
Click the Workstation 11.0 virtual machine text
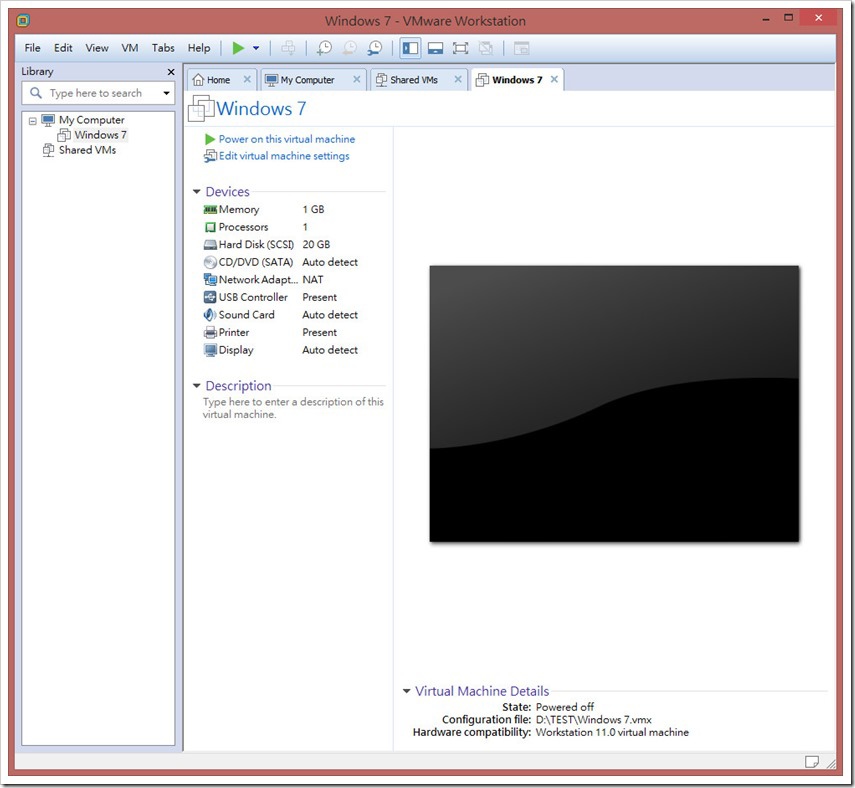[612, 732]
